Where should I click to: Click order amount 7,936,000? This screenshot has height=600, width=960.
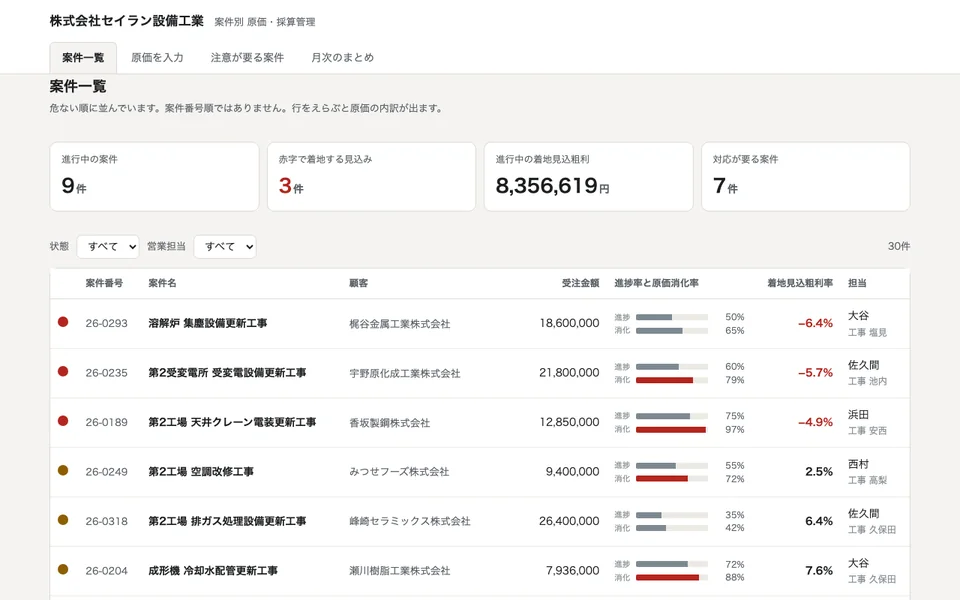tap(573, 571)
